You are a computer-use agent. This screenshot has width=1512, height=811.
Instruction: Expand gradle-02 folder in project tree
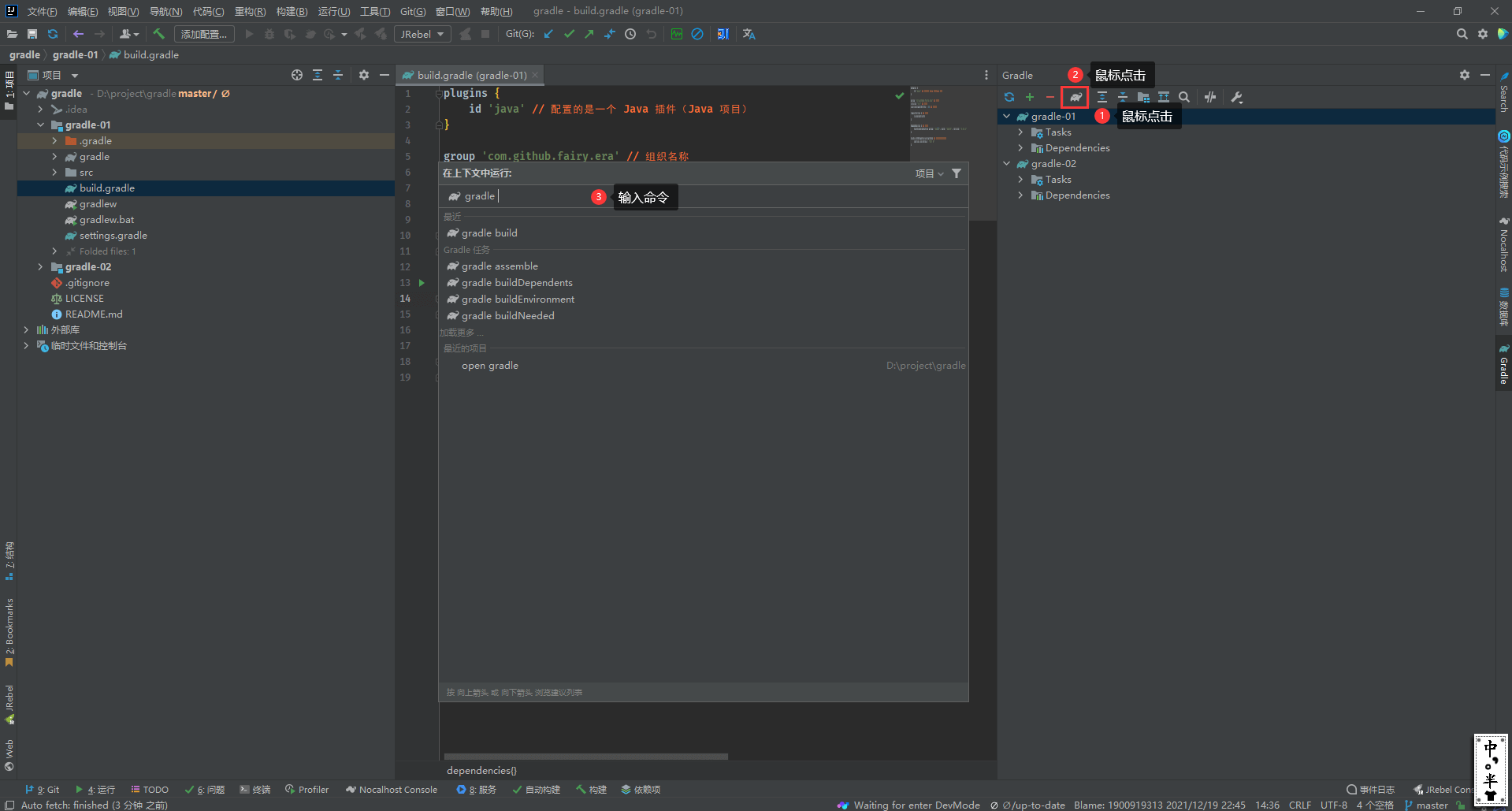[x=40, y=267]
